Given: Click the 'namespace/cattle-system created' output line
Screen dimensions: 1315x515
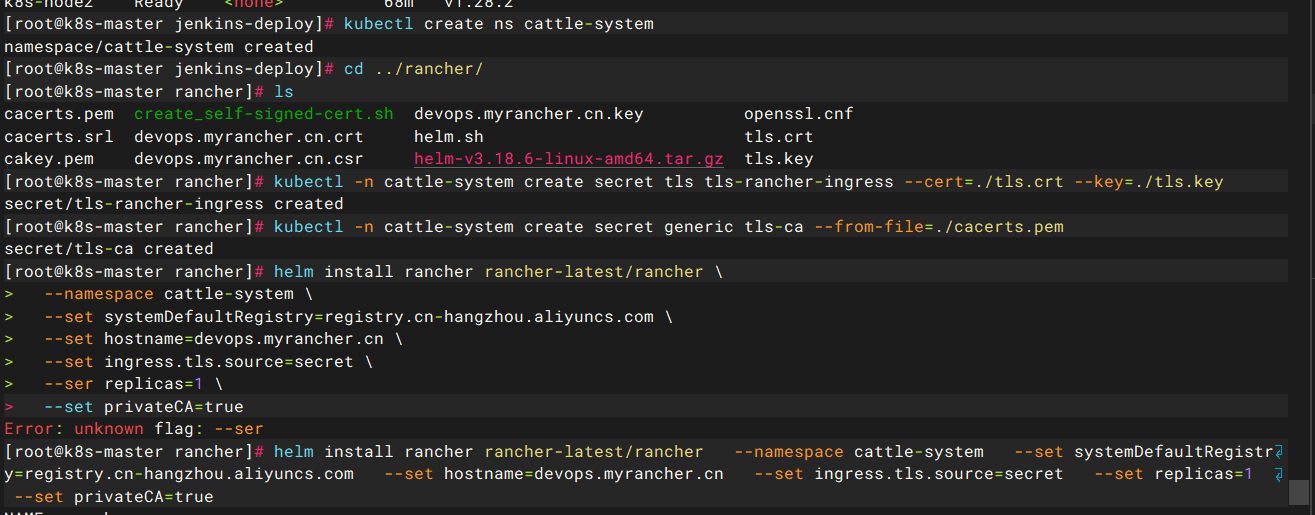Looking at the screenshot, I should point(159,47).
